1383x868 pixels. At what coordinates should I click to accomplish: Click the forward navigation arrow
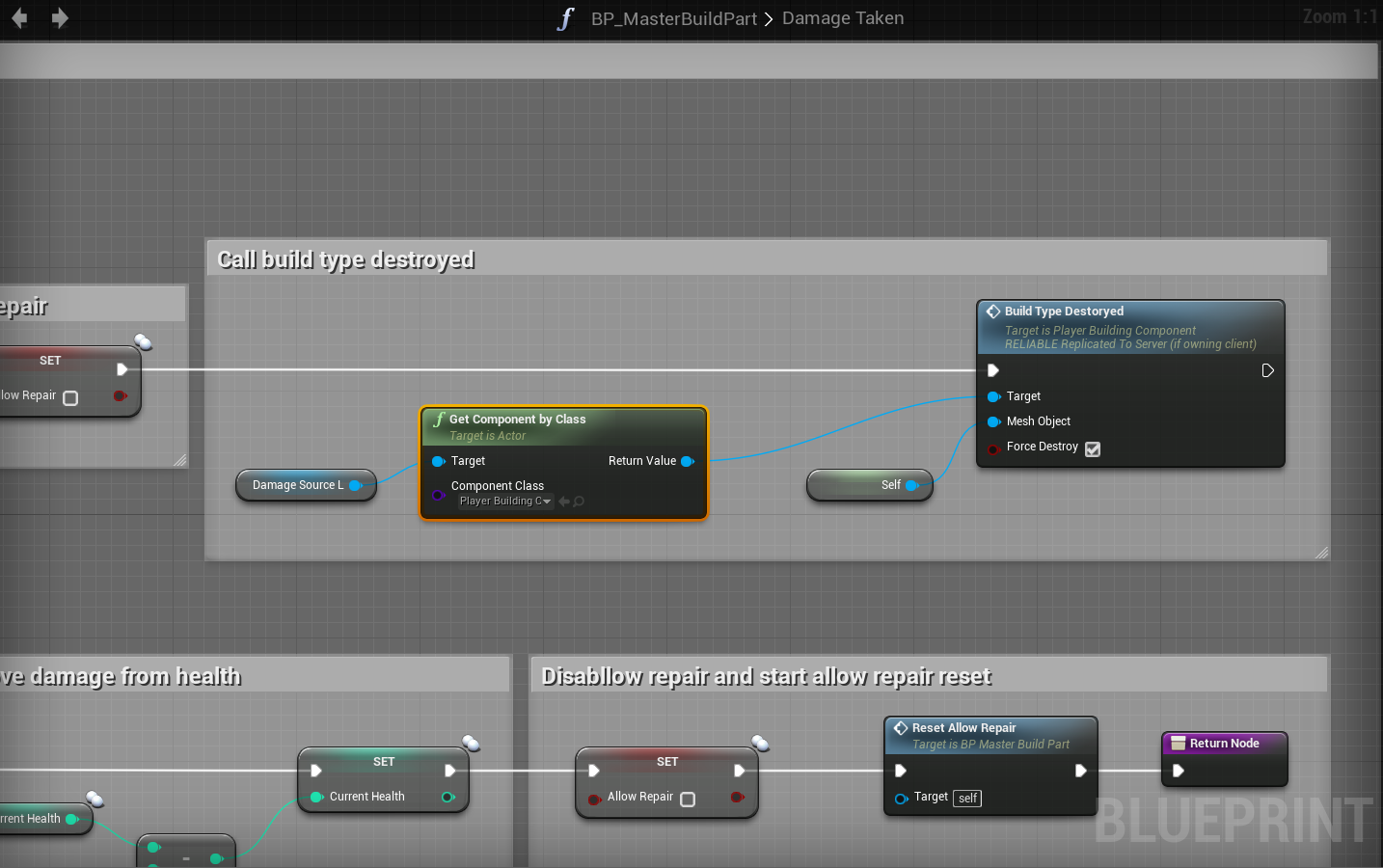pyautogui.click(x=60, y=18)
